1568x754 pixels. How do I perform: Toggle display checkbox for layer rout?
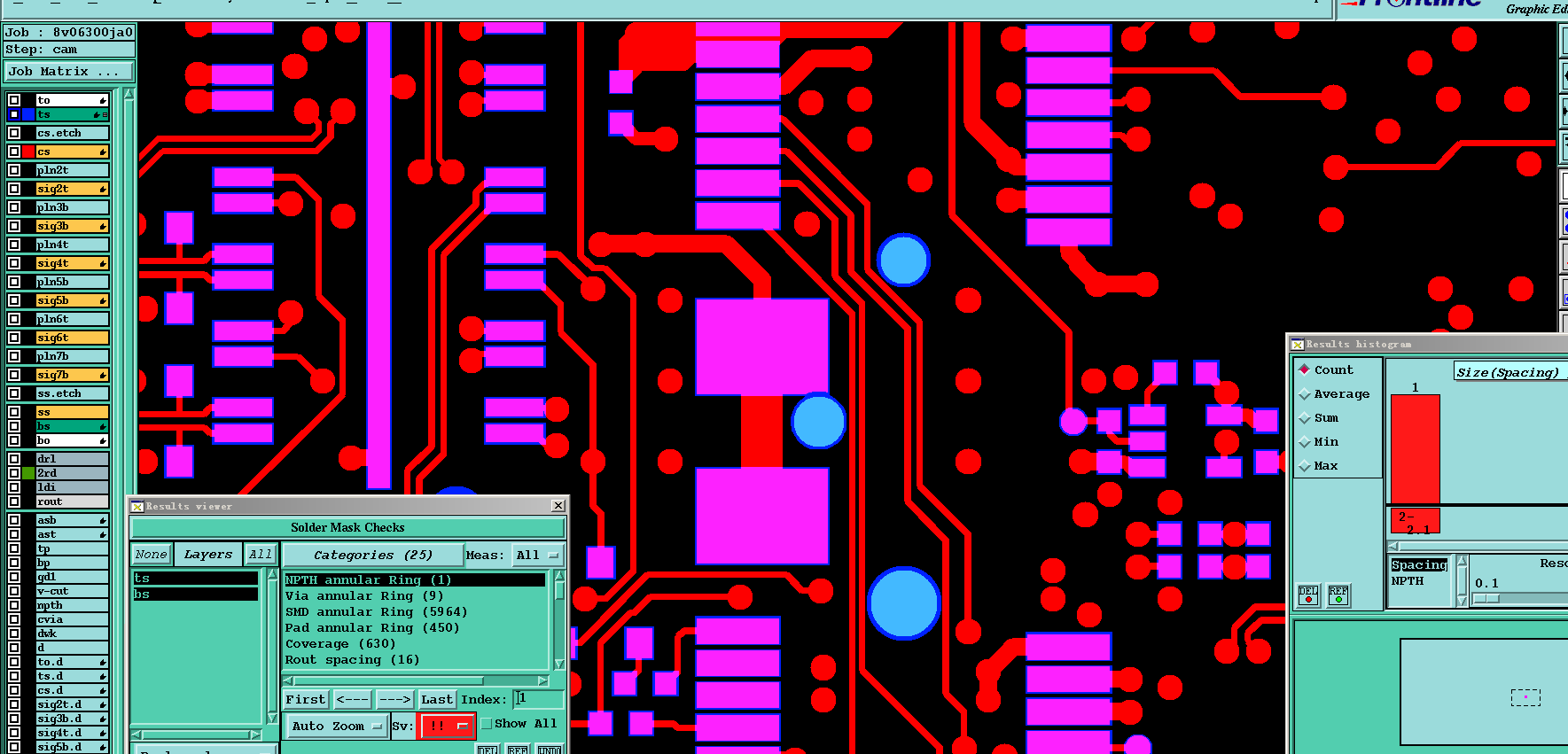click(14, 501)
